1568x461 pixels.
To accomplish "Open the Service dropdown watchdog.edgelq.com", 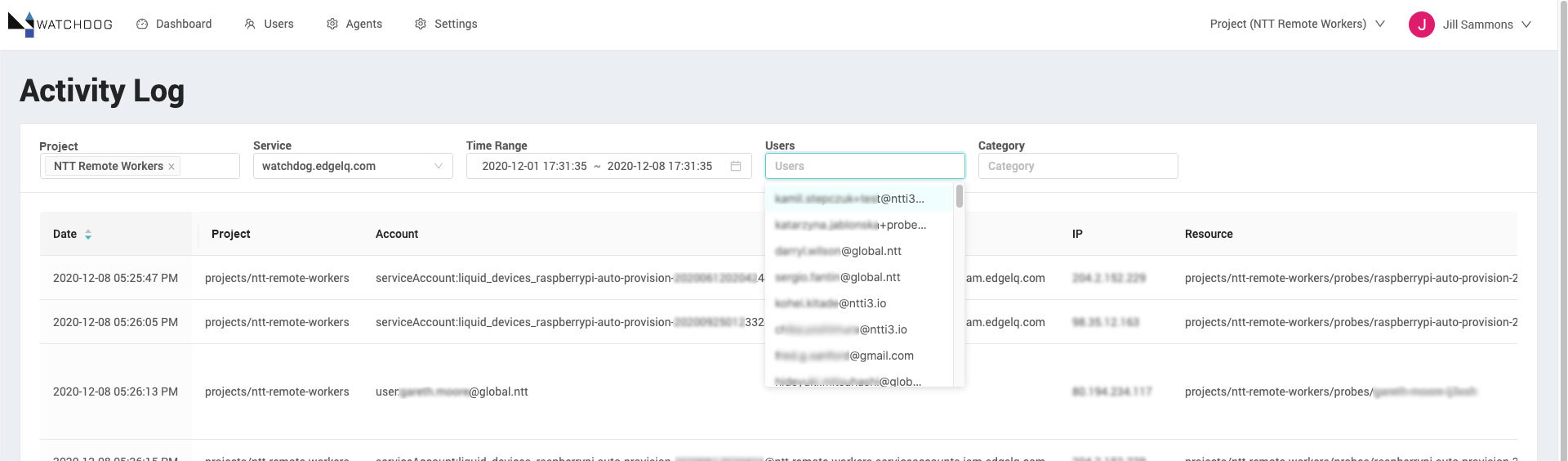I will tap(353, 166).
